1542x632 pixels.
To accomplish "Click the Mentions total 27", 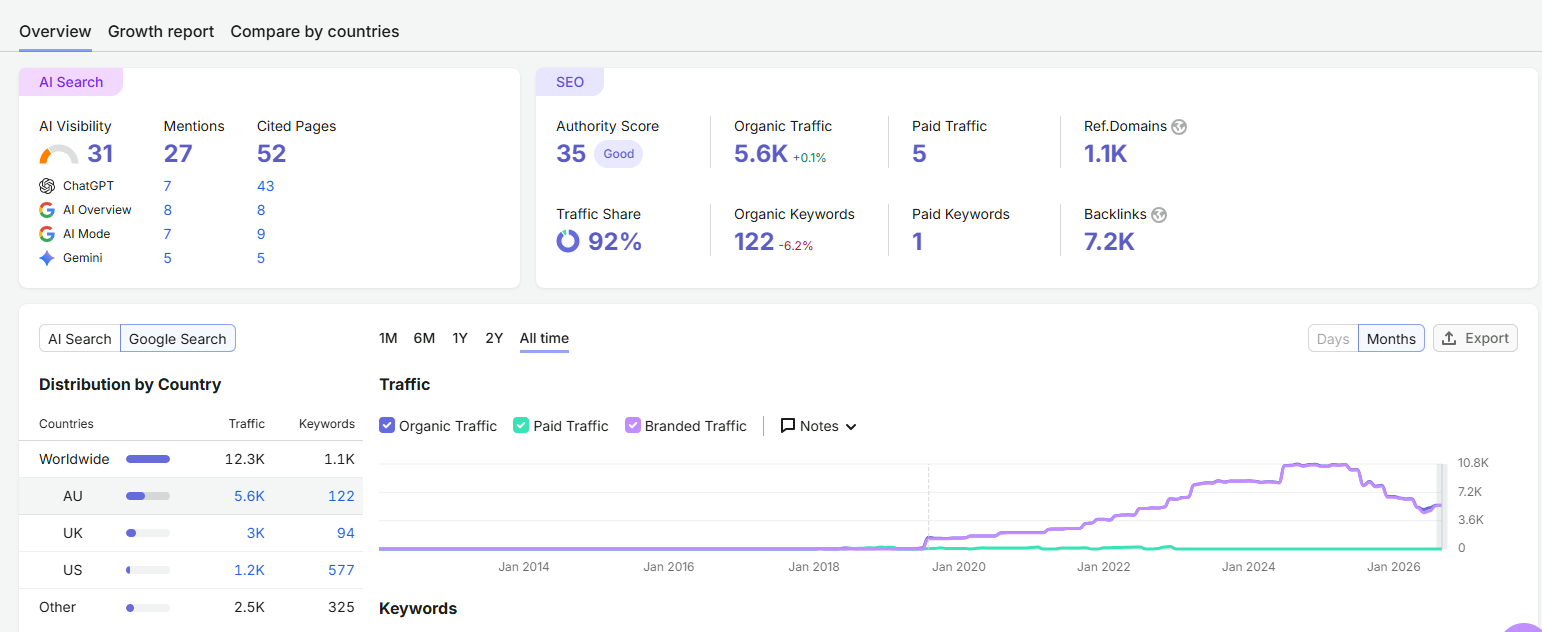I will coord(178,154).
